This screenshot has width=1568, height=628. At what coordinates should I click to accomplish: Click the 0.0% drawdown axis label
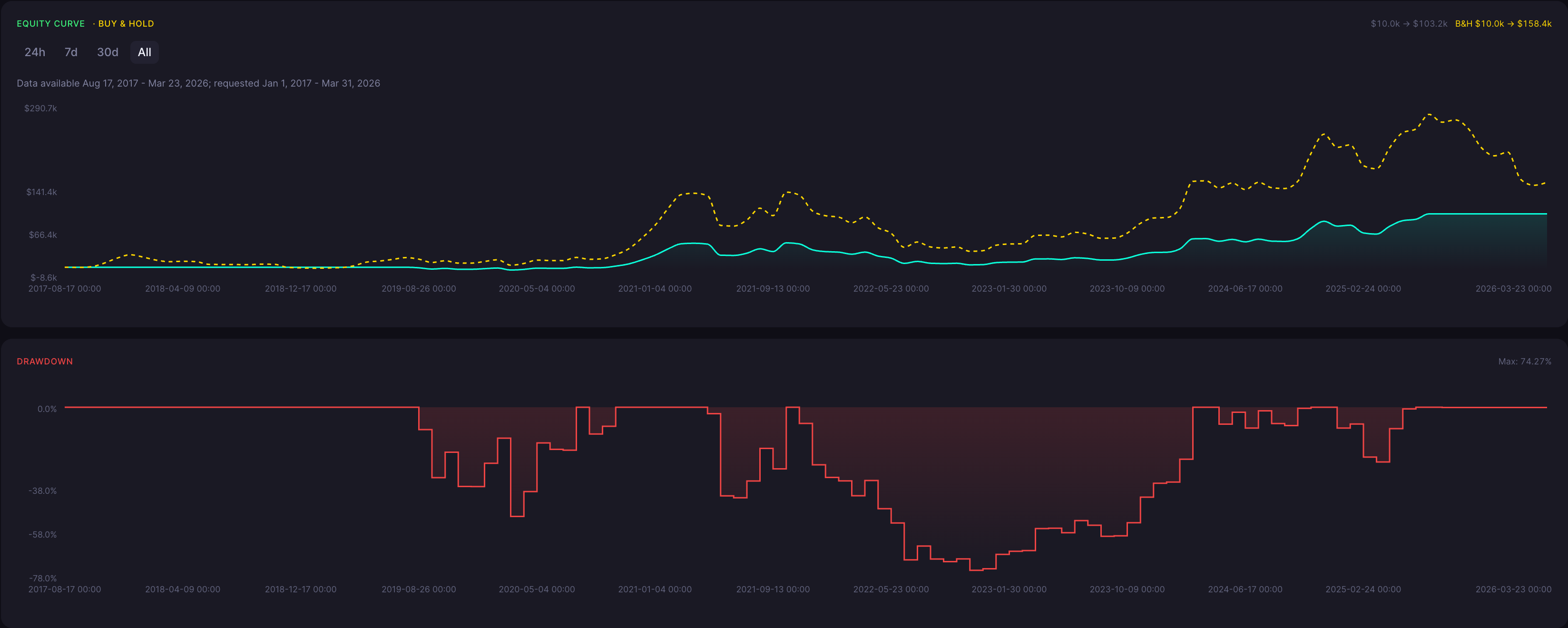pos(47,409)
